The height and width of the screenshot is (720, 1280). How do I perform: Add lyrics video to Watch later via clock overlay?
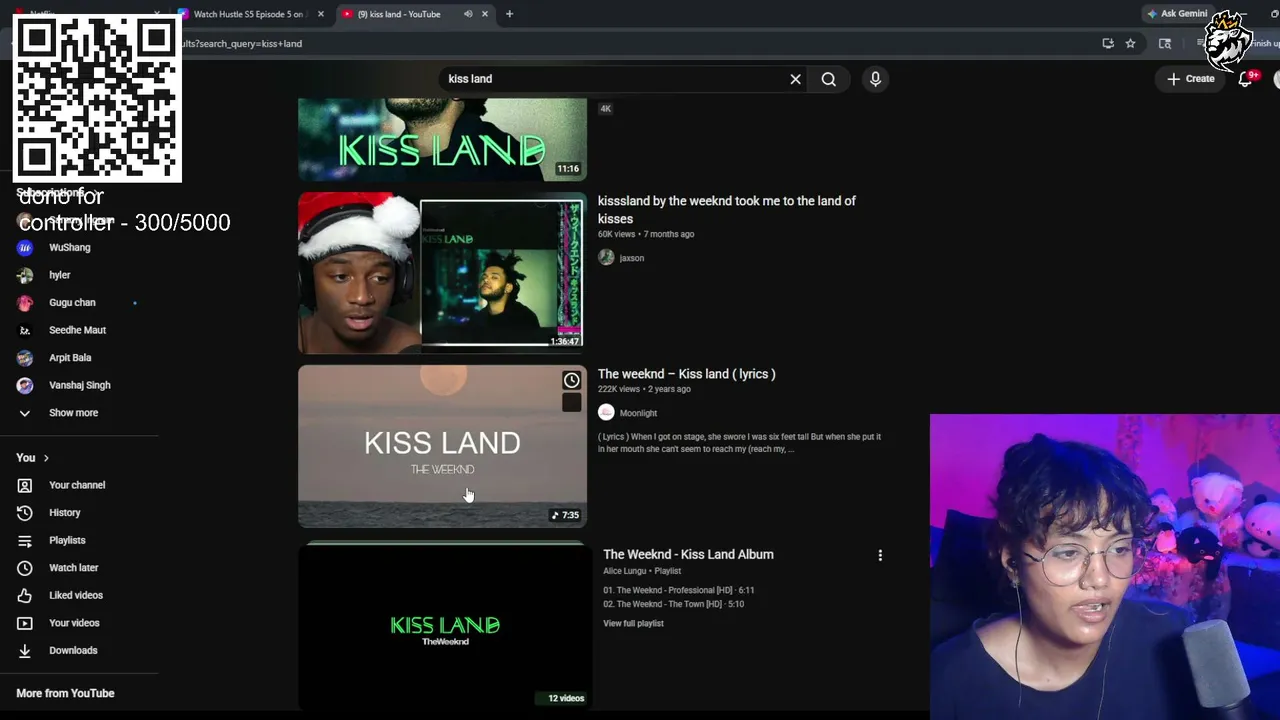[x=571, y=380]
